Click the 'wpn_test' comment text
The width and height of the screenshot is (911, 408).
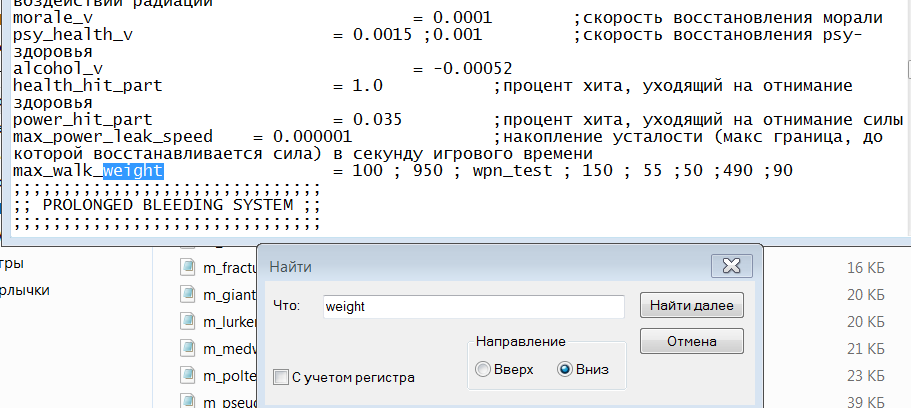click(x=512, y=171)
